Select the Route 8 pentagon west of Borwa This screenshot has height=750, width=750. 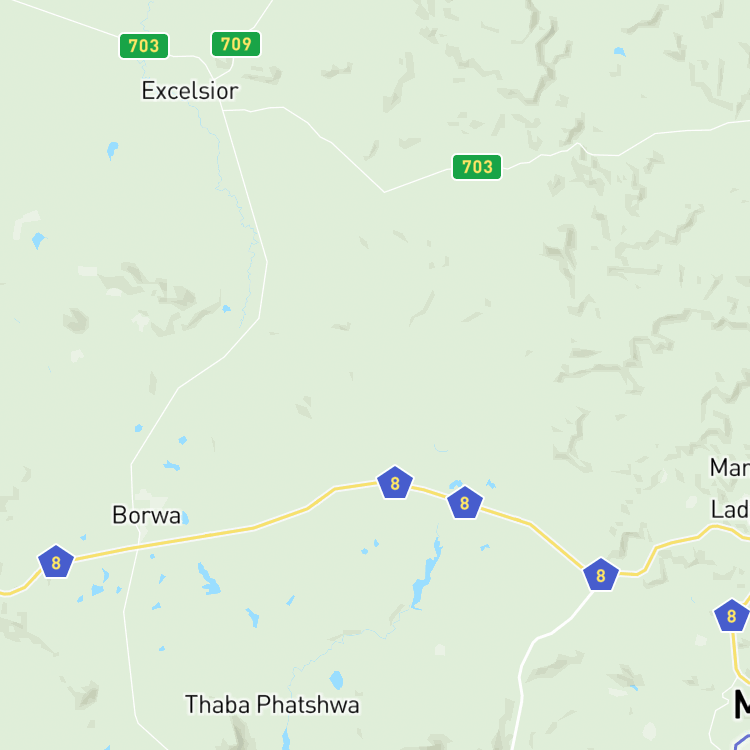coord(56,562)
